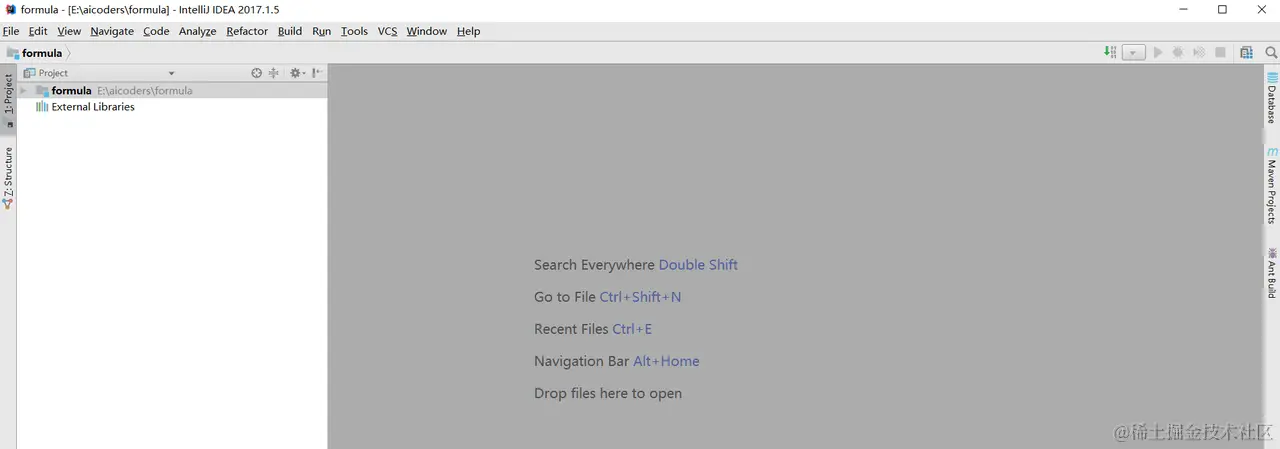The height and width of the screenshot is (449, 1280).
Task: Click the Recent Files Ctrl+E hint
Action: [593, 329]
